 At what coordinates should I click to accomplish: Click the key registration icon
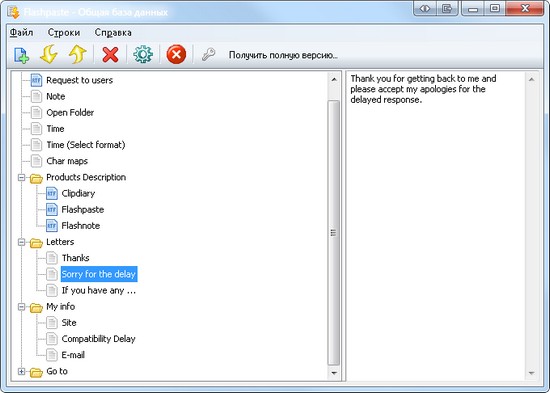tap(208, 55)
